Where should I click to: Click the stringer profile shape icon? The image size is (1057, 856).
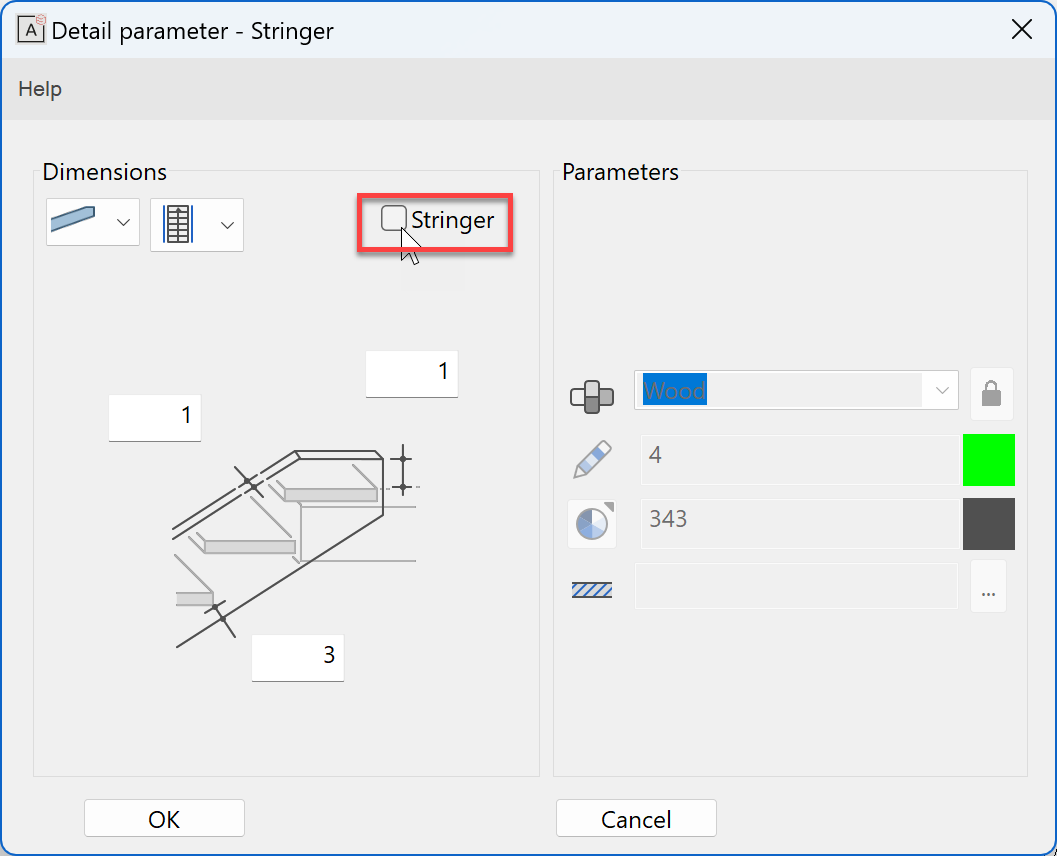[x=73, y=223]
